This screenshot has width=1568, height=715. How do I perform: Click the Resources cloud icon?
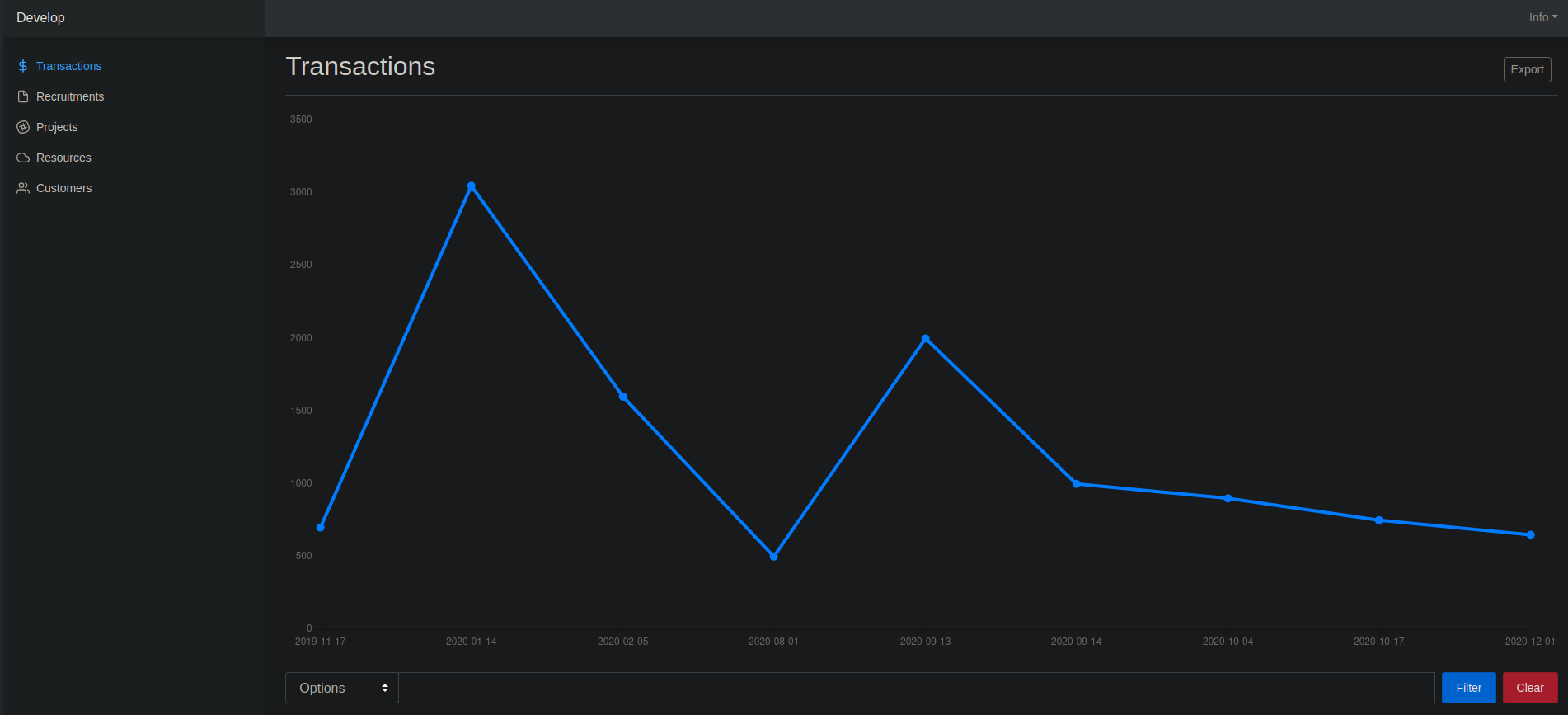23,158
